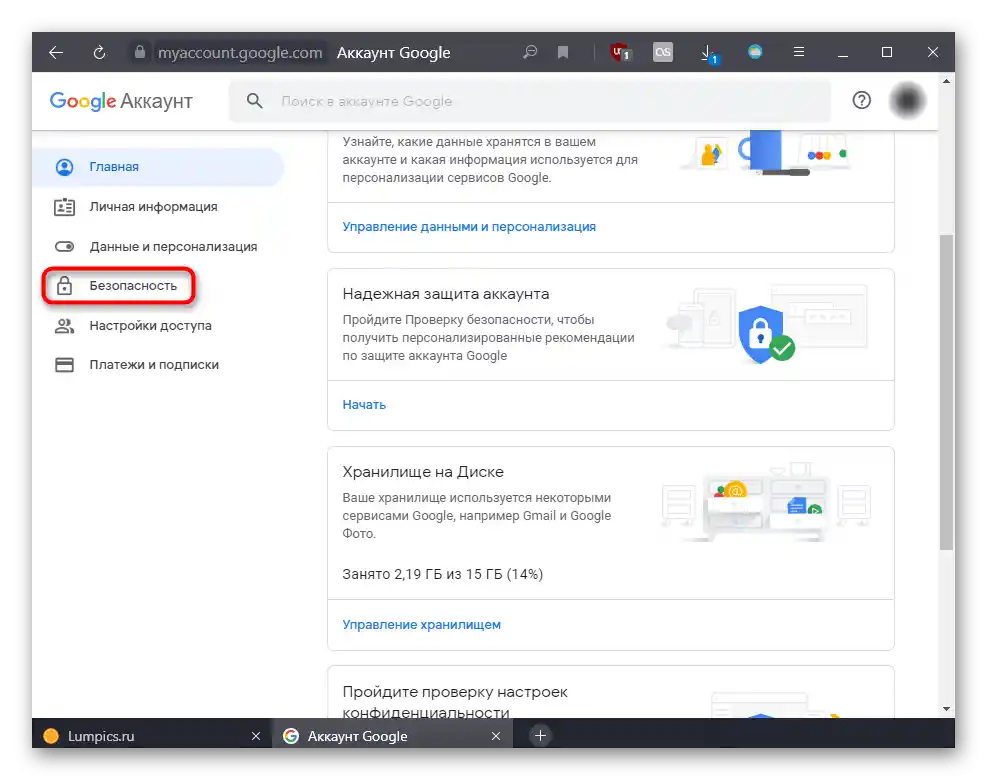Open the page search magnifier in toolbar

[x=530, y=52]
